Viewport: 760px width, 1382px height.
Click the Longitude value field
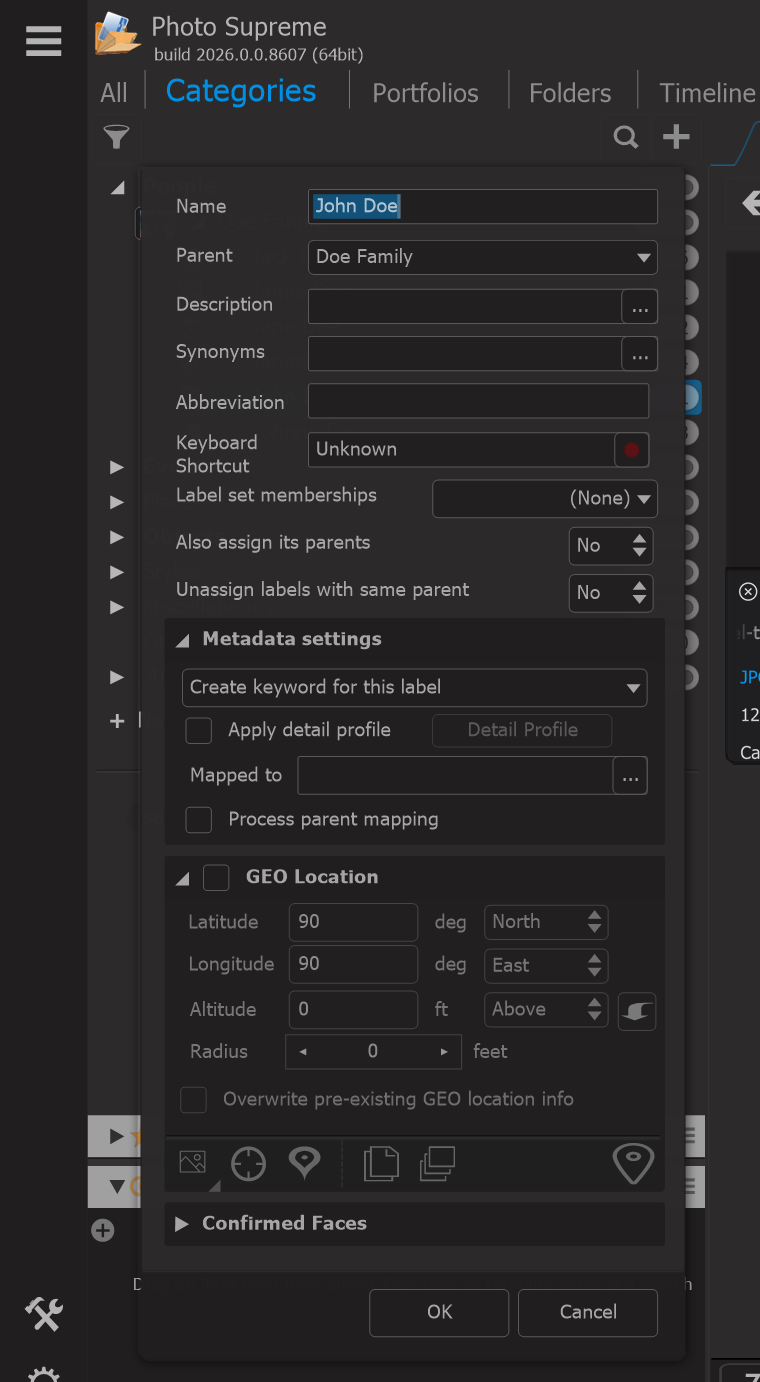coord(353,965)
